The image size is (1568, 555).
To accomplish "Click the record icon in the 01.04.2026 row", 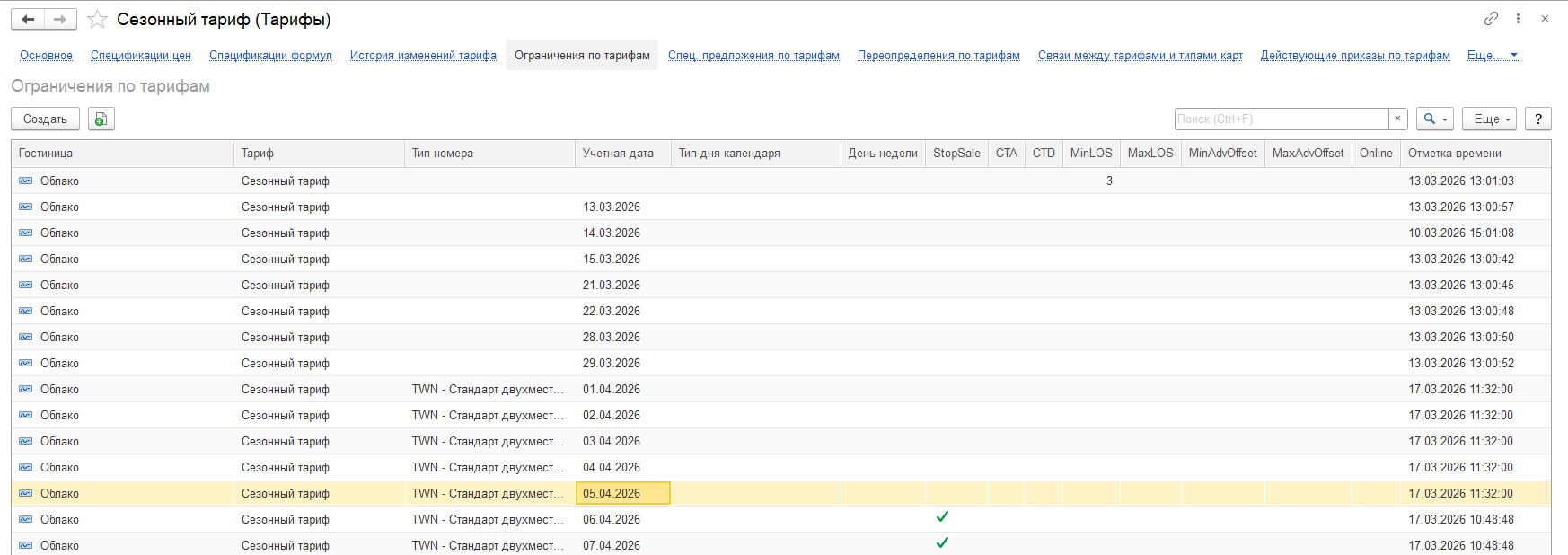I will (26, 389).
